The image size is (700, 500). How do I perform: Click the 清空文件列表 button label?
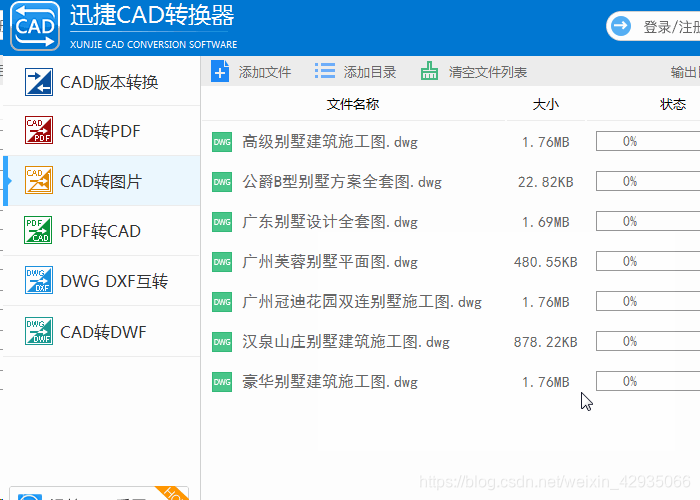coord(488,71)
